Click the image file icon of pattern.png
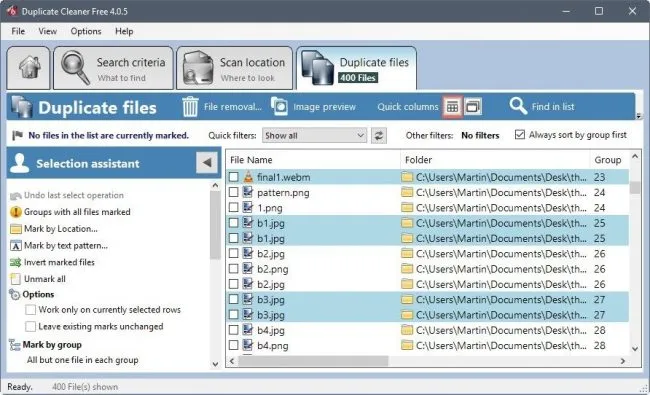Screen dimensions: 650x395 [248, 192]
